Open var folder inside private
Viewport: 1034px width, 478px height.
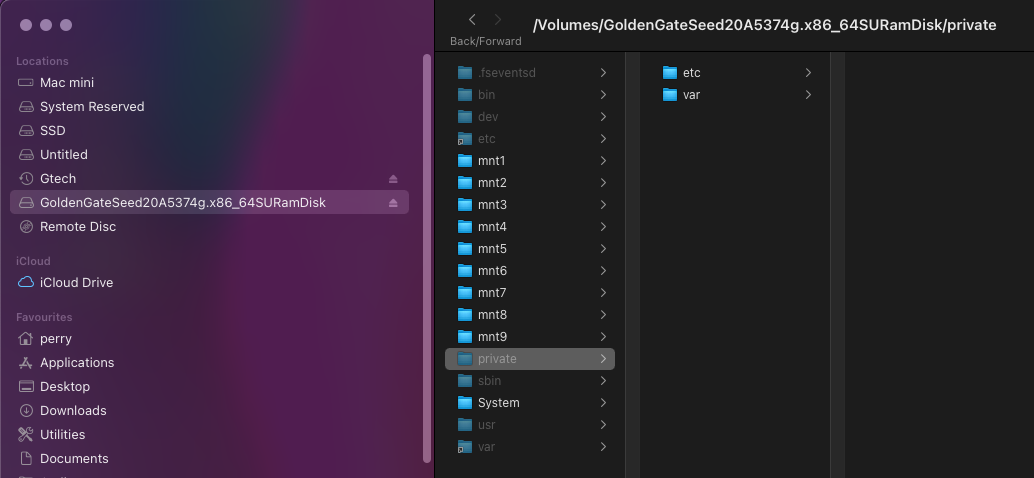(735, 94)
